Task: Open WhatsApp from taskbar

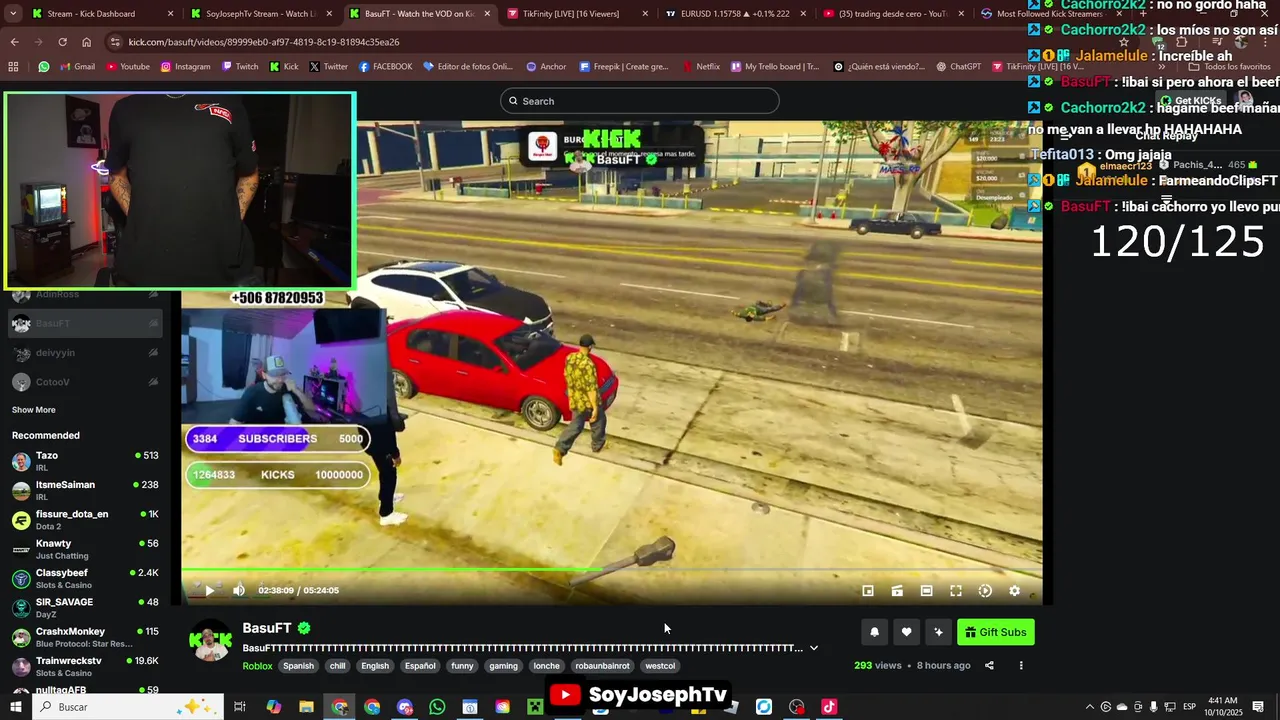Action: pos(437,707)
